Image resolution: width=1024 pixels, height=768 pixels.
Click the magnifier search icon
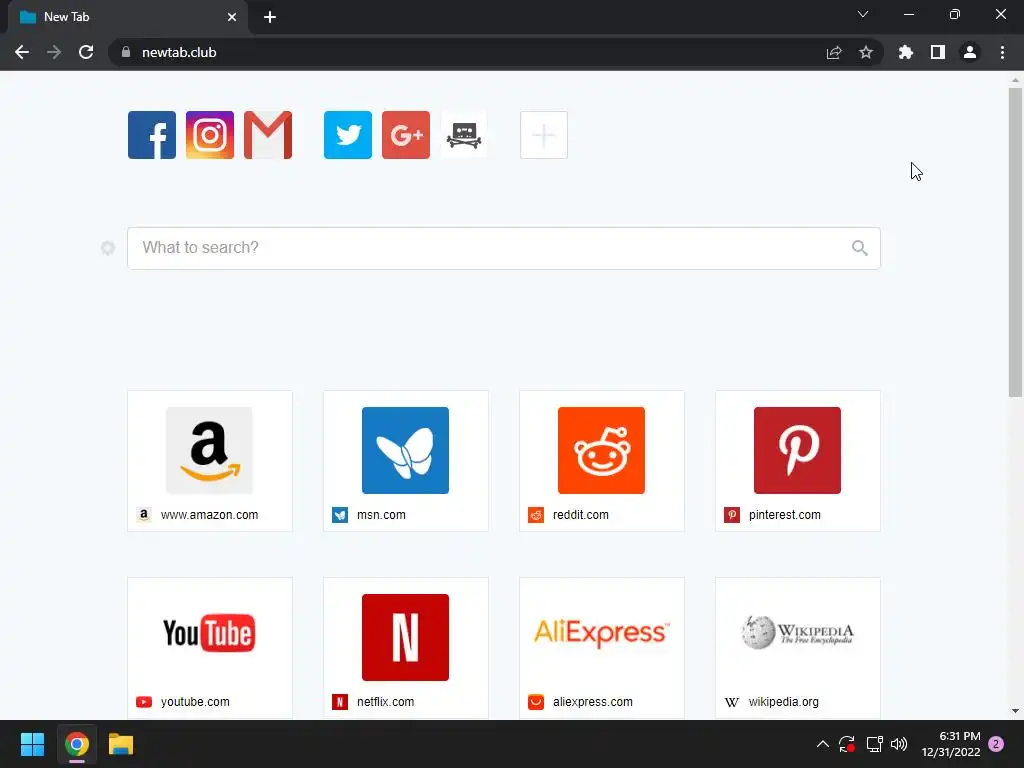coord(859,248)
